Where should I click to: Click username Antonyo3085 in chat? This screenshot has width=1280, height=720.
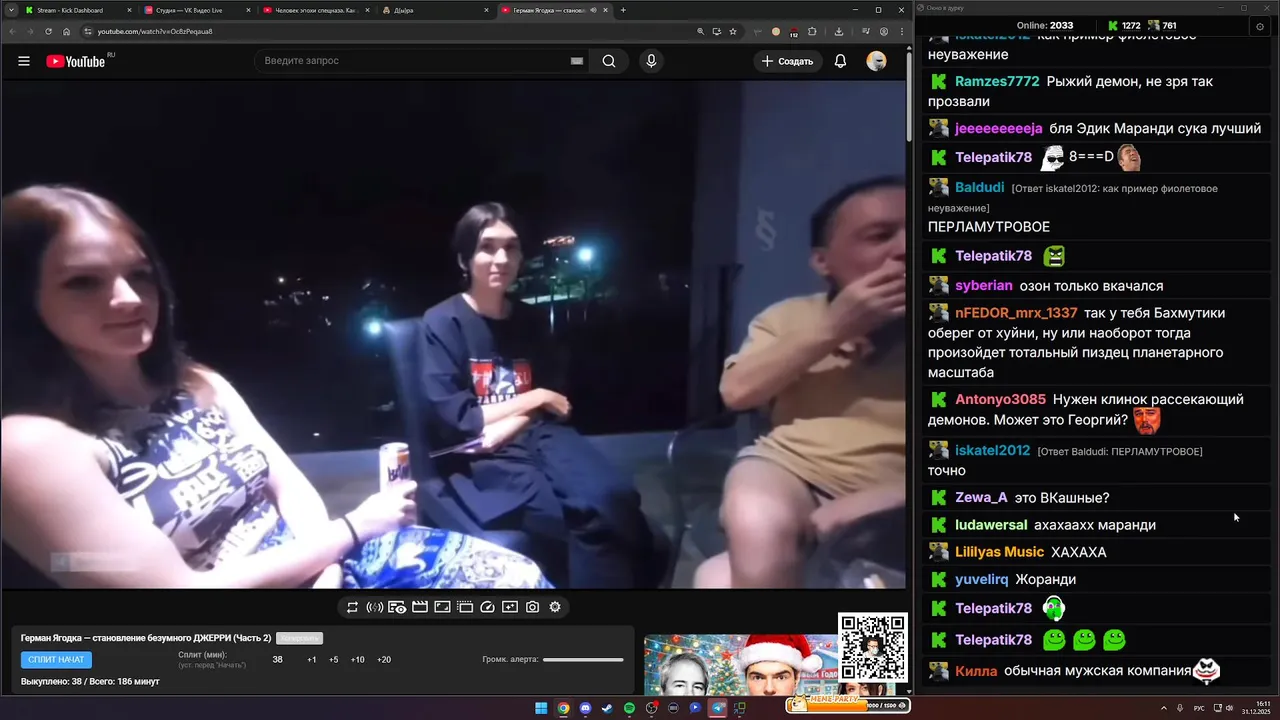tap(1000, 399)
